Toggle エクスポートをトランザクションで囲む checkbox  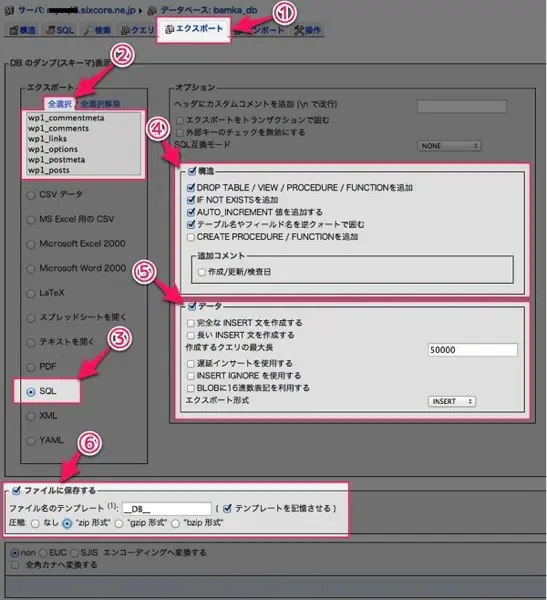click(x=180, y=121)
